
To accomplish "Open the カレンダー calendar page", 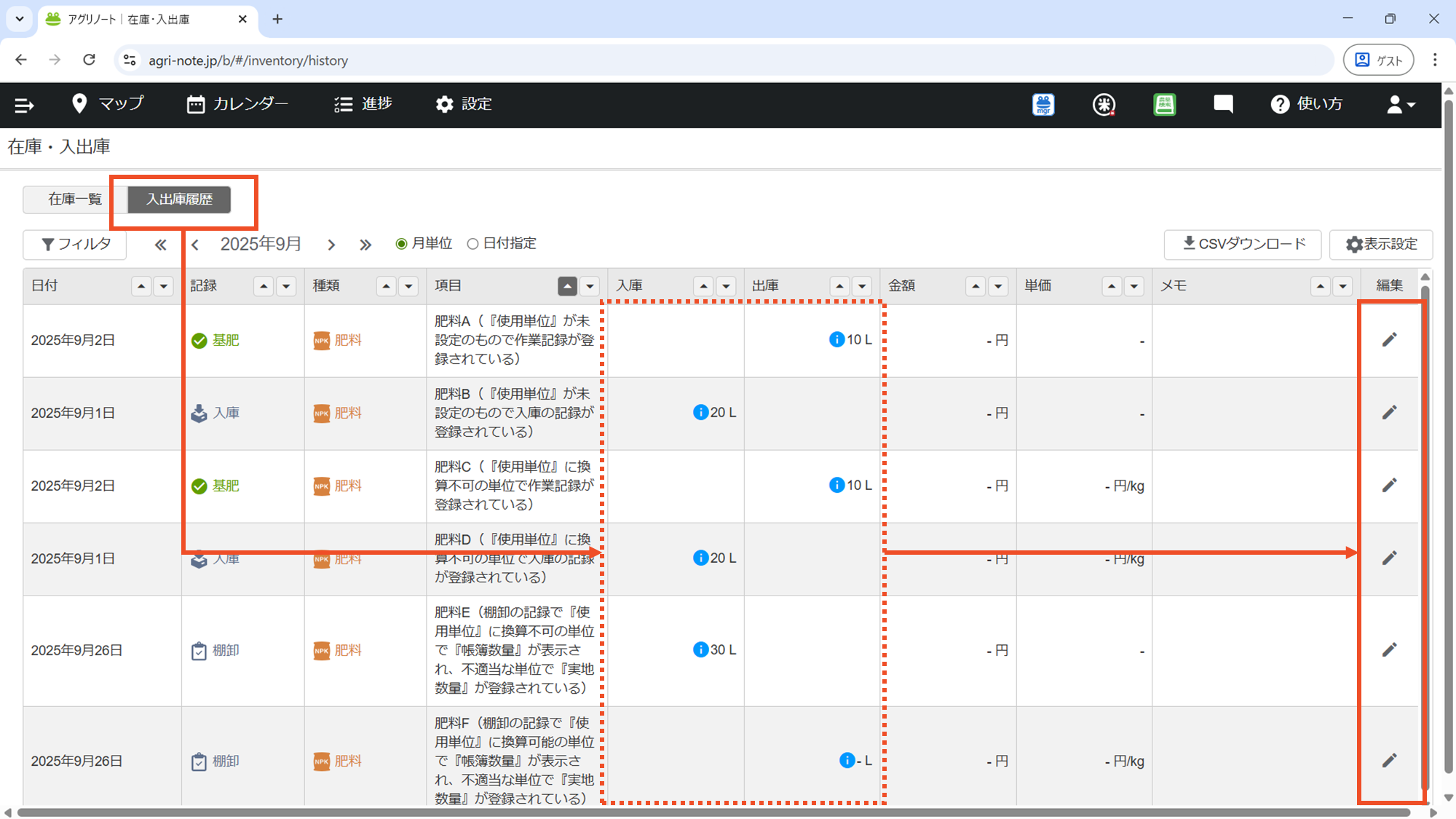I will tap(237, 104).
